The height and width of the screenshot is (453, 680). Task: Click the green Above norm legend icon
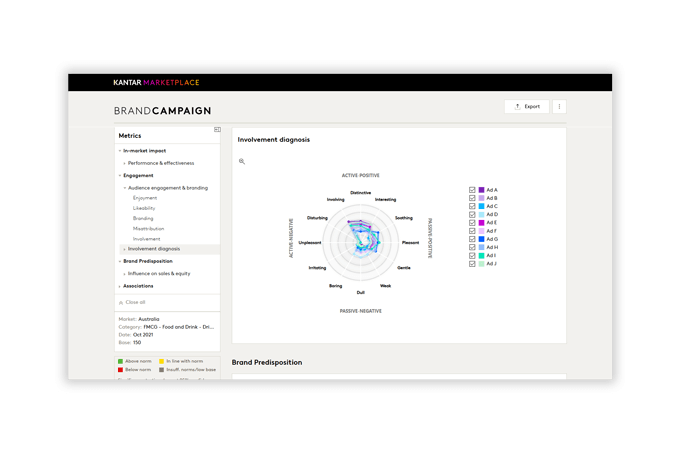(121, 361)
